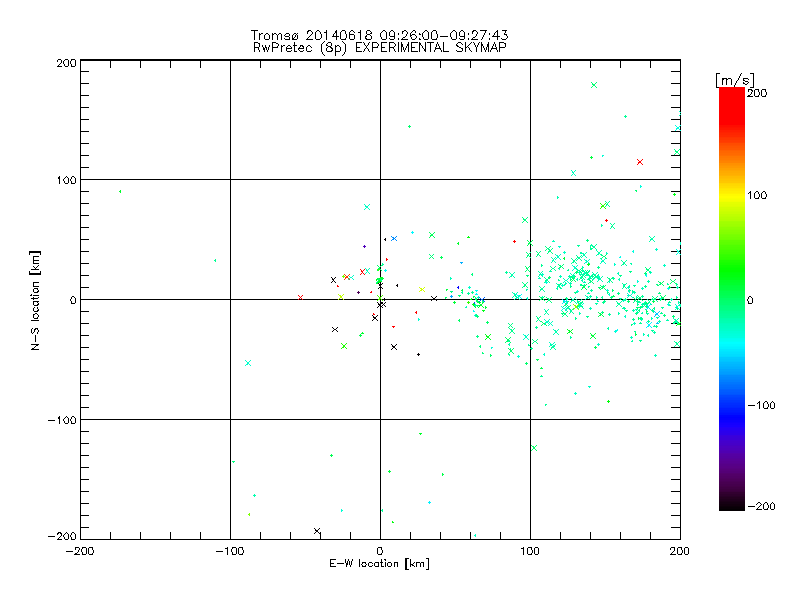Click the red X marker on the zero line left of center

[x=301, y=297]
